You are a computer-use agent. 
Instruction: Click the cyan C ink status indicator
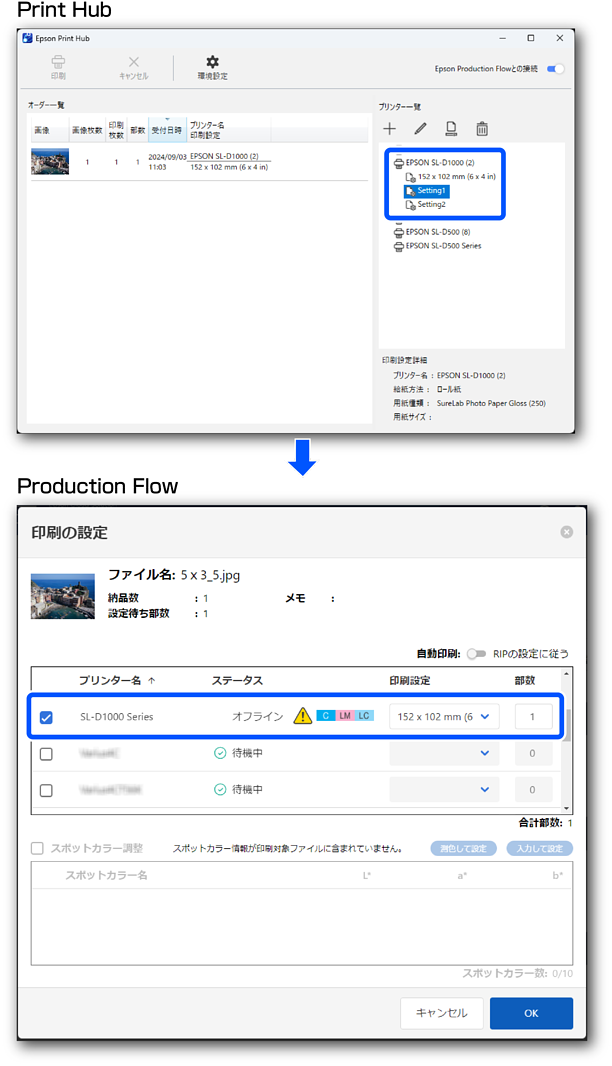click(324, 716)
